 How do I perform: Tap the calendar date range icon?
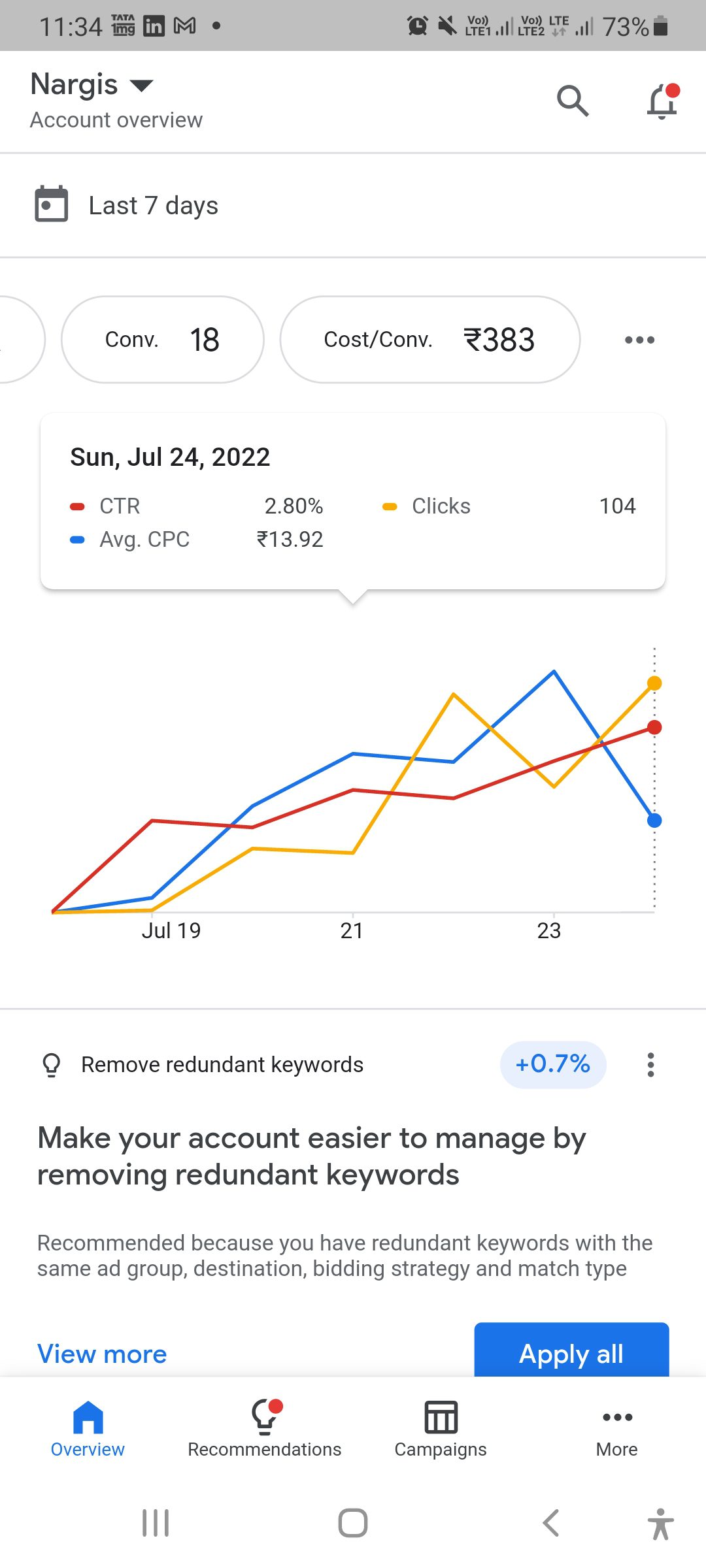pos(51,204)
